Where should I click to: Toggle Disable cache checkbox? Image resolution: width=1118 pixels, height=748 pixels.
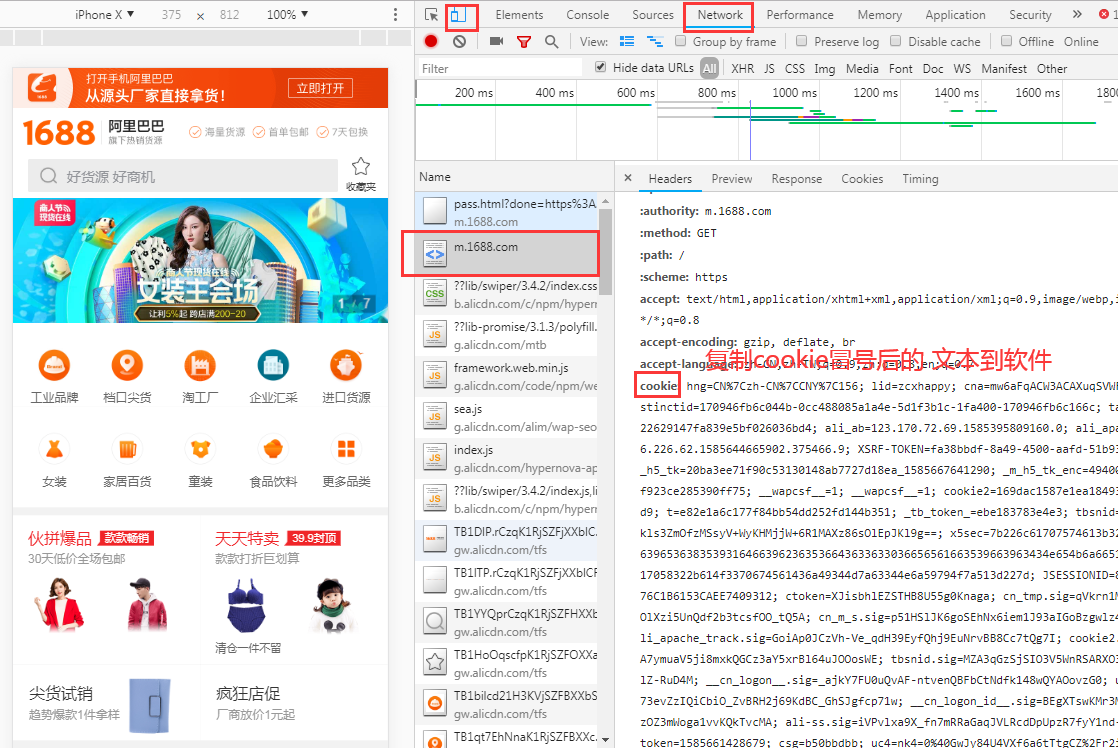coord(896,41)
